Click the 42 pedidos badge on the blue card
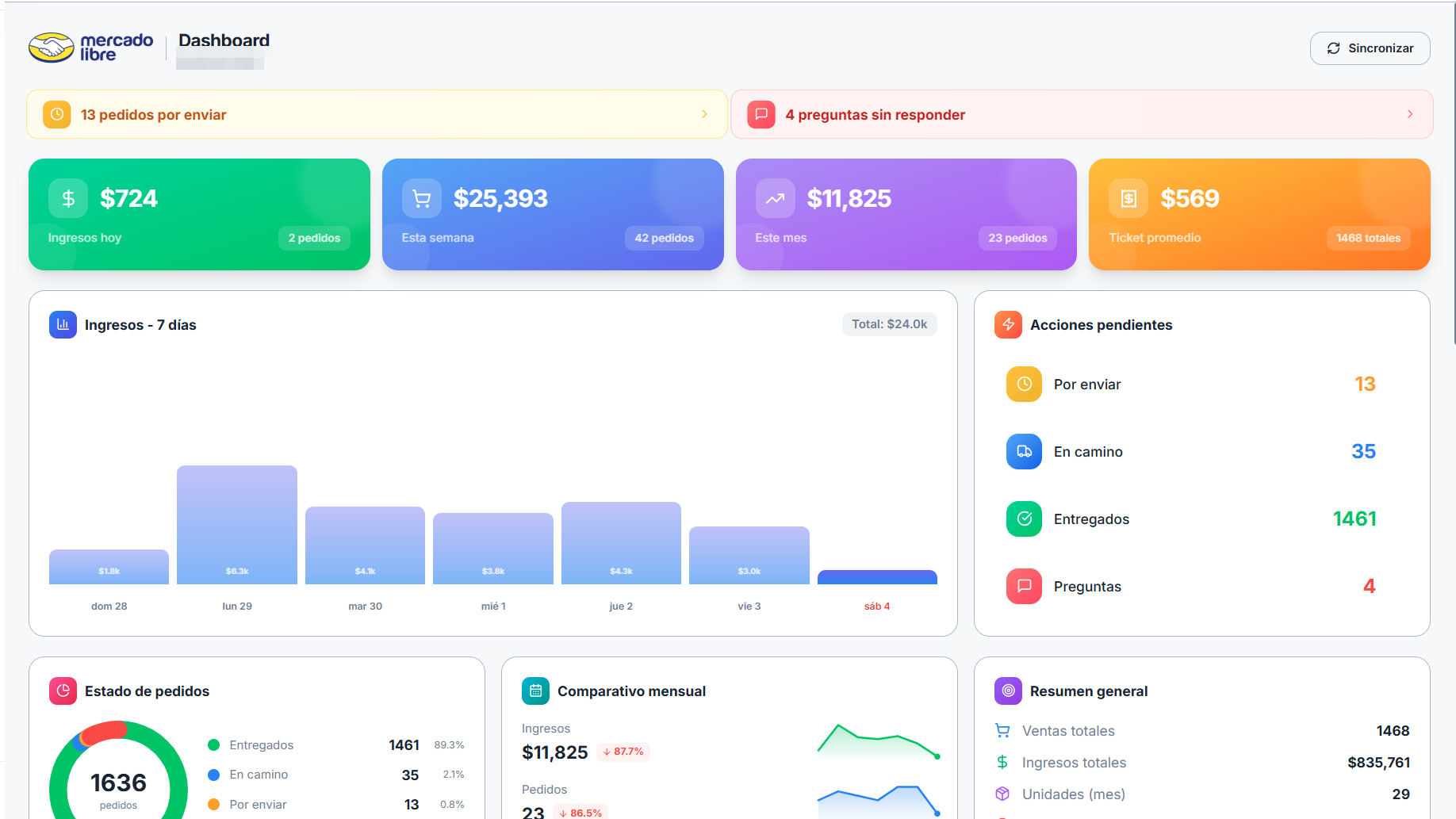Viewport: 1456px width, 819px height. click(665, 238)
